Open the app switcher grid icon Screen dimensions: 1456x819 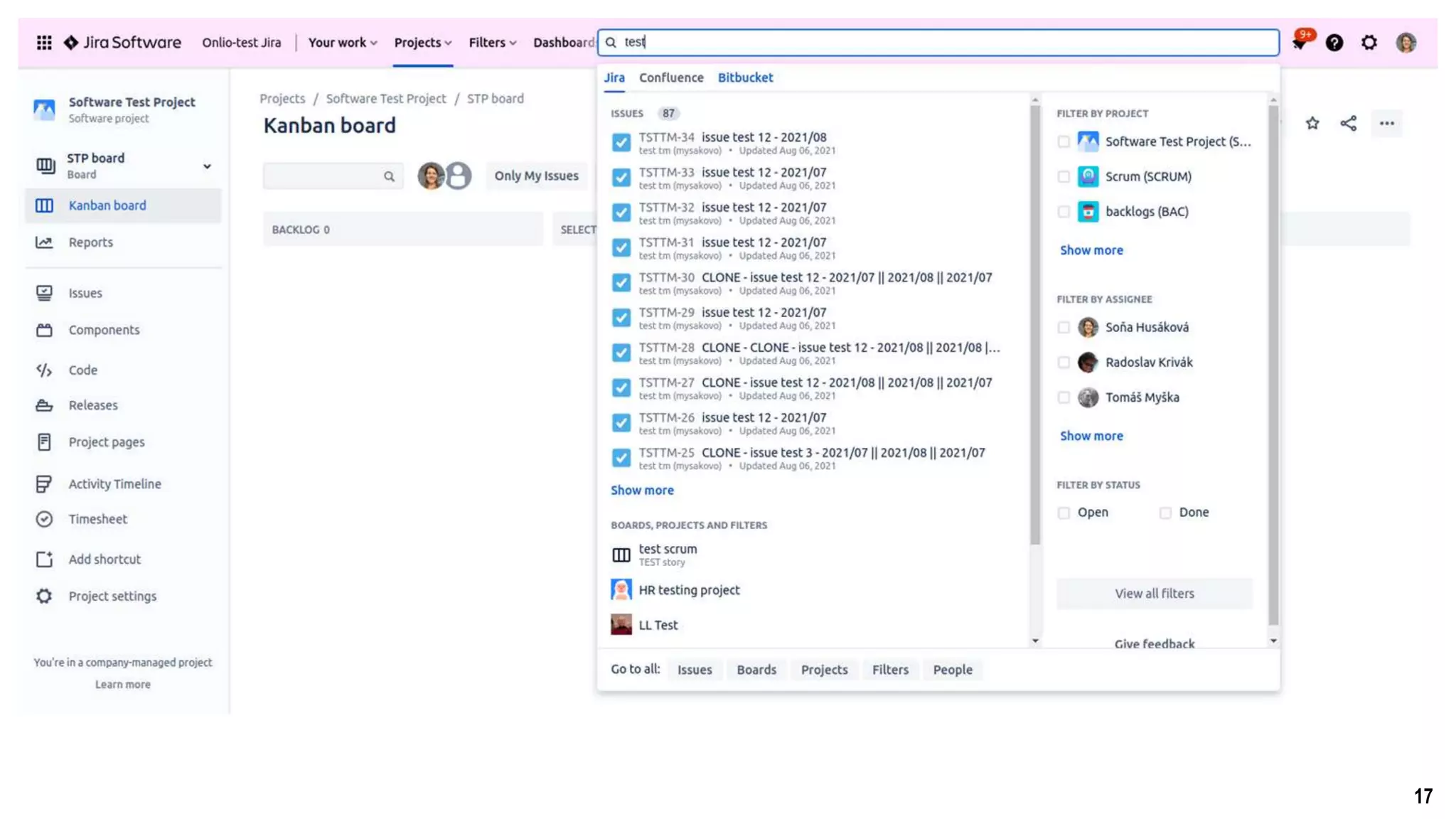[44, 43]
